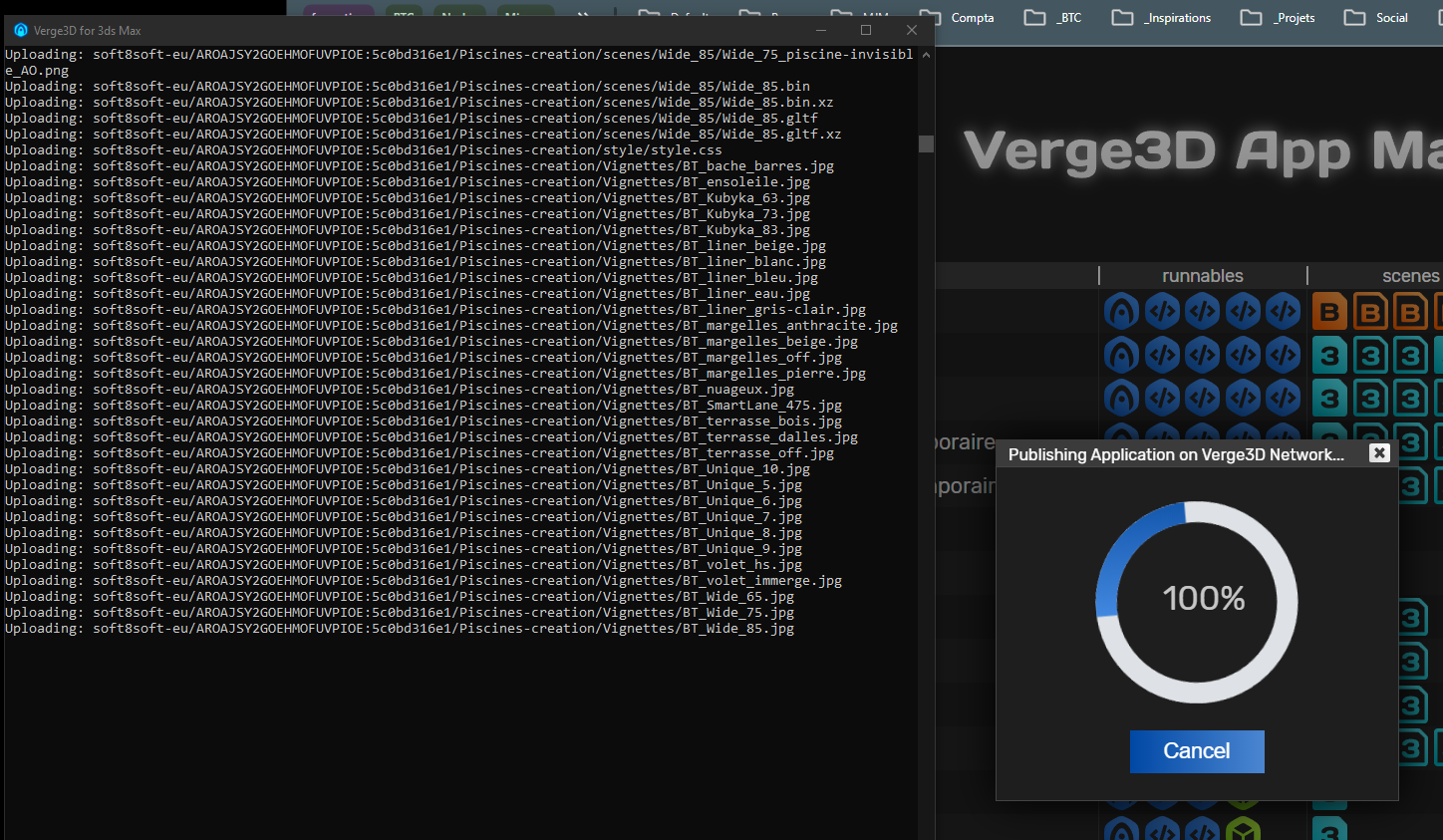Open filled teal 3 scene icon below Blender row
1443x840 pixels.
(1329, 356)
